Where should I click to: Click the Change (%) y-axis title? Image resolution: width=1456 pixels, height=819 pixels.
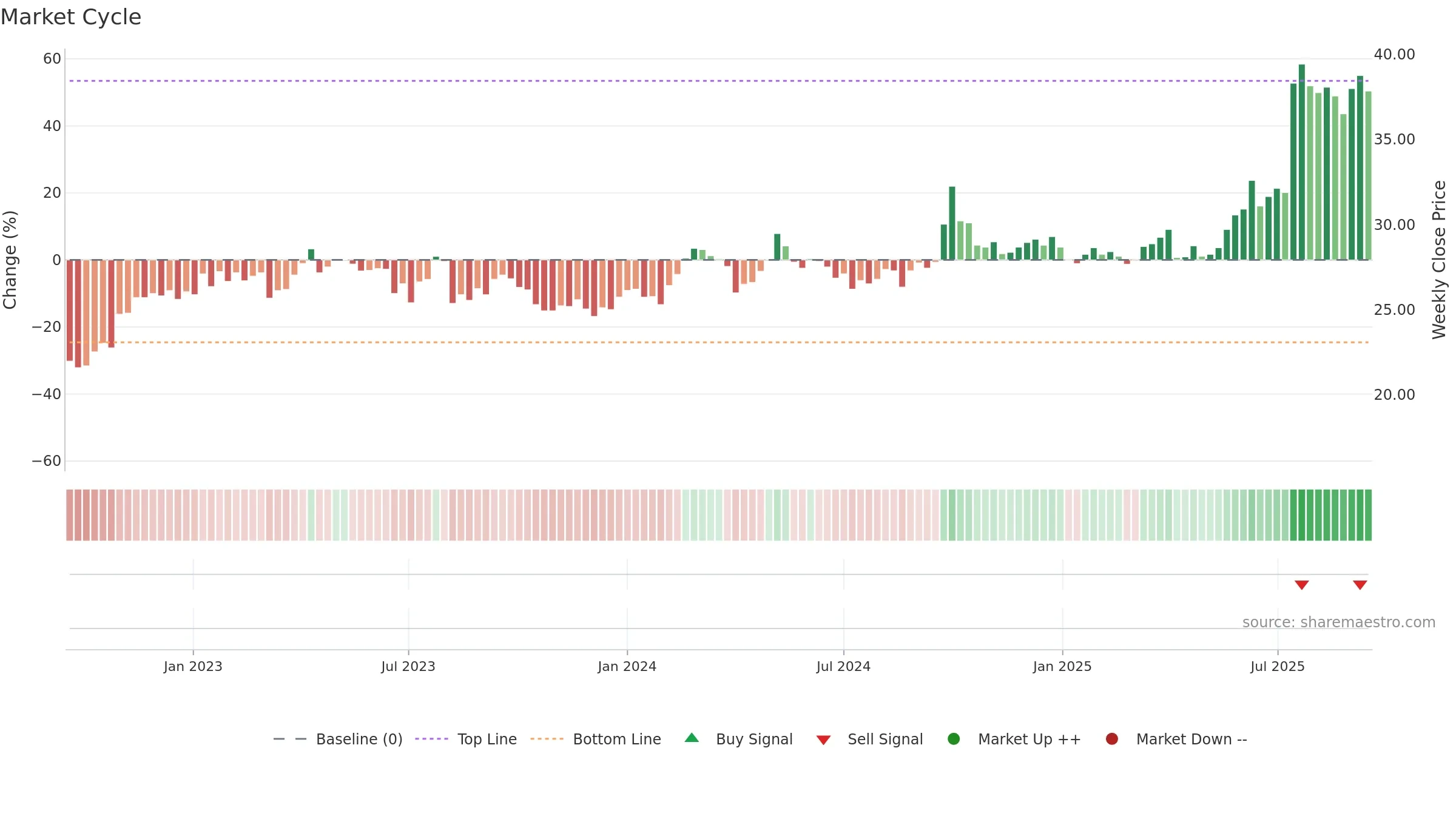click(10, 260)
